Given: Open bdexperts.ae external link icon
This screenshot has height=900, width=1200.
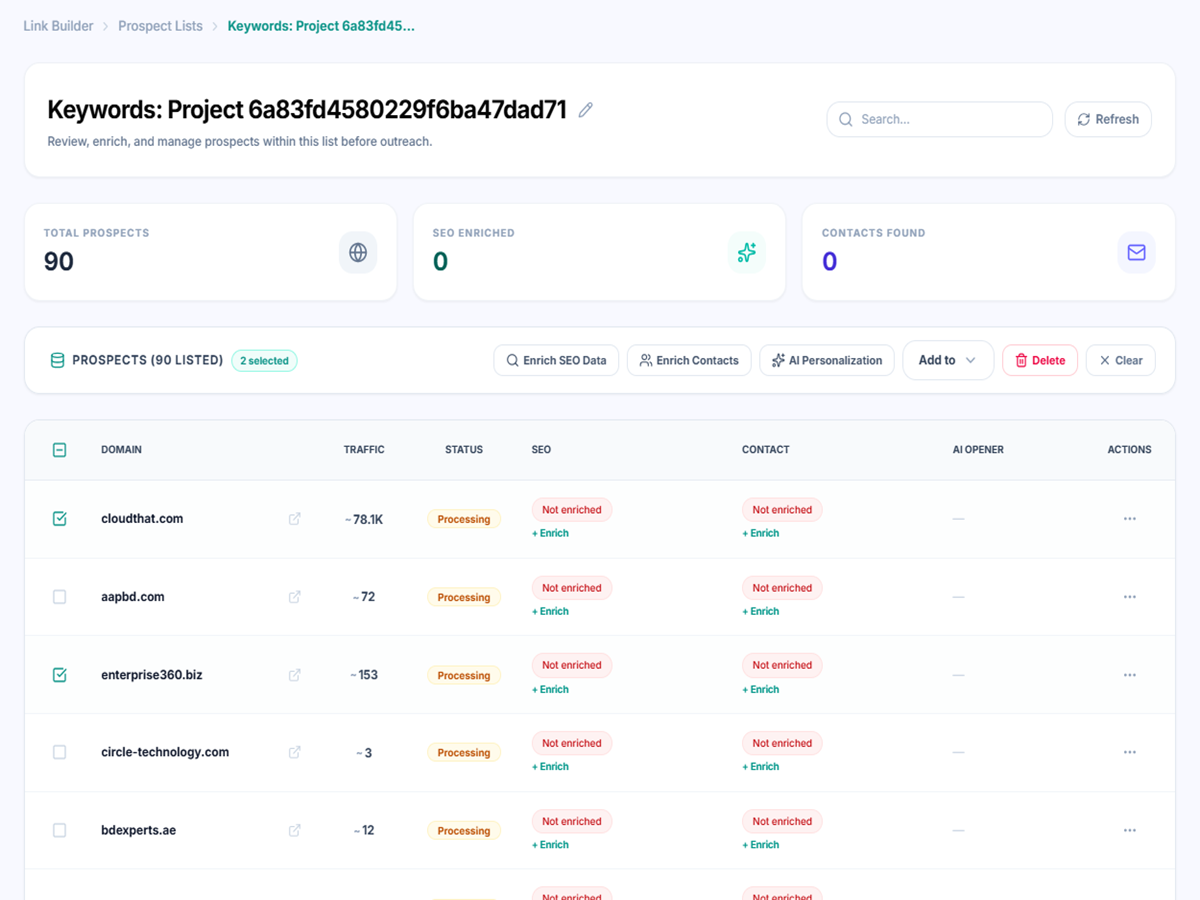Looking at the screenshot, I should click(x=295, y=830).
